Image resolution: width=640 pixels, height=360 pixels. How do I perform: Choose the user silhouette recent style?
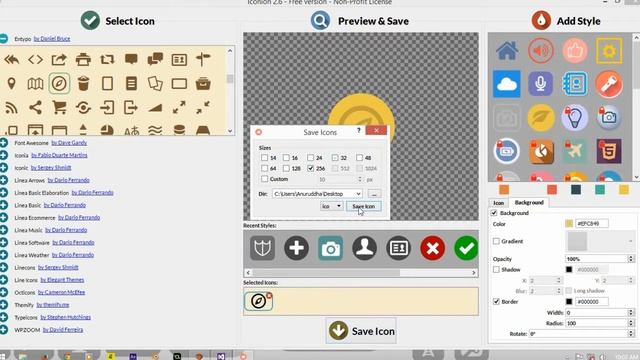click(364, 248)
